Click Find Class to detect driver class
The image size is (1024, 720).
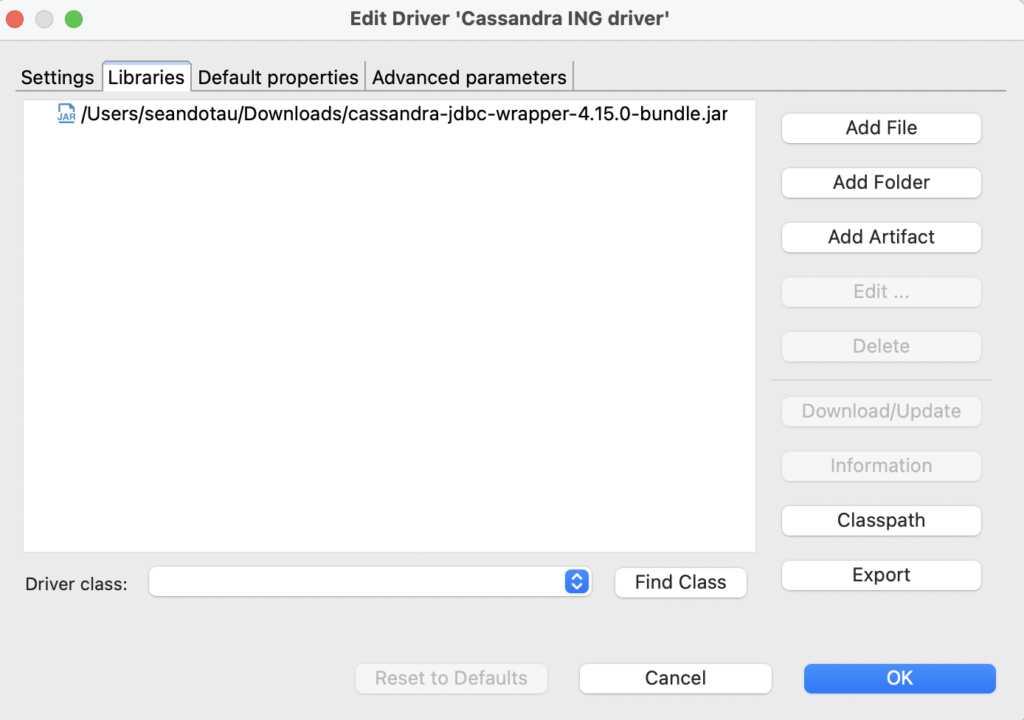tap(680, 582)
